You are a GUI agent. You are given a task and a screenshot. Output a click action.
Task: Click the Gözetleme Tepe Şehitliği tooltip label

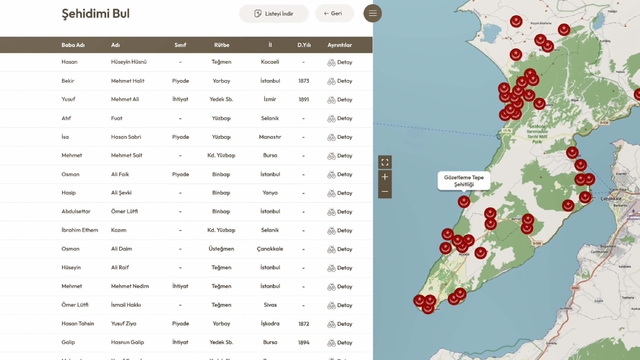pyautogui.click(x=464, y=181)
